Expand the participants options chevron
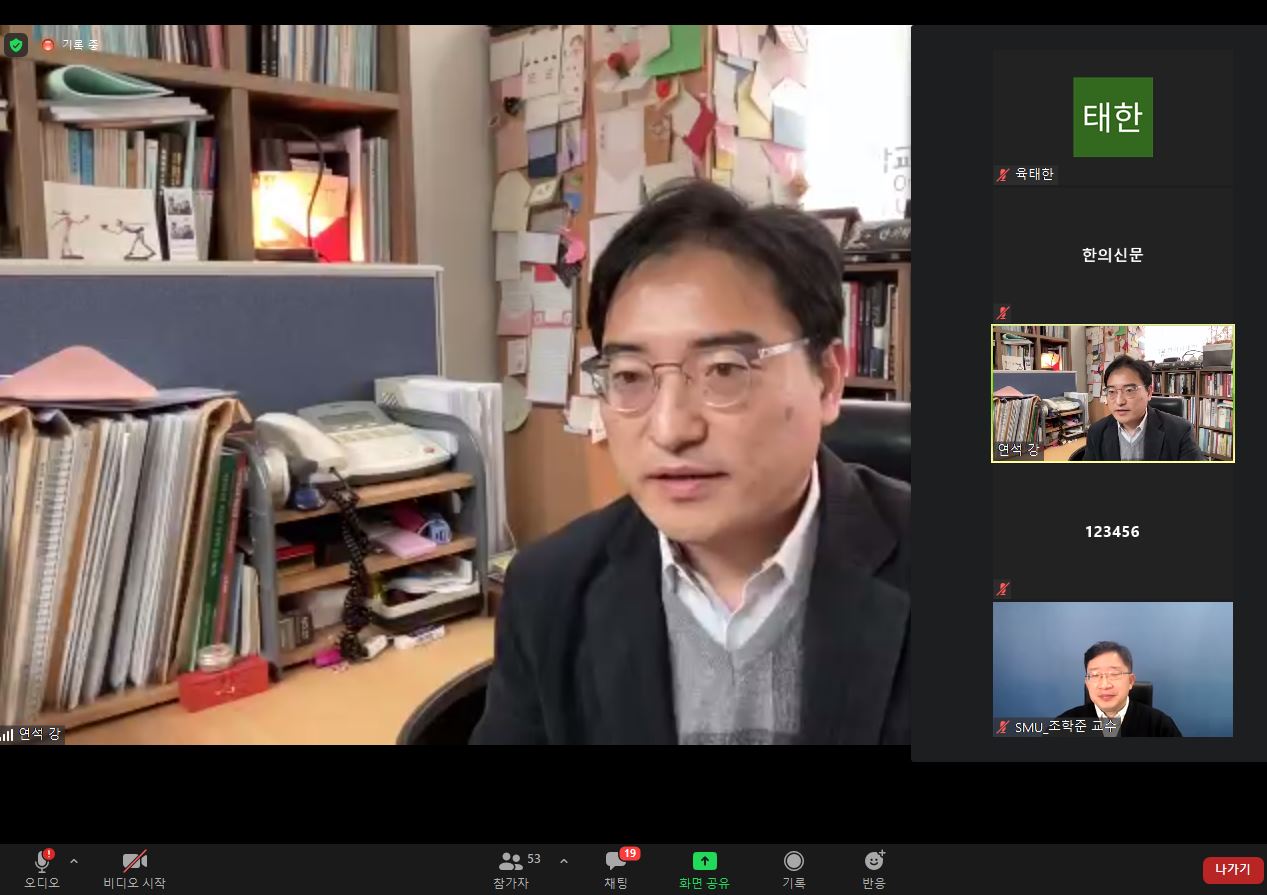 tap(564, 861)
